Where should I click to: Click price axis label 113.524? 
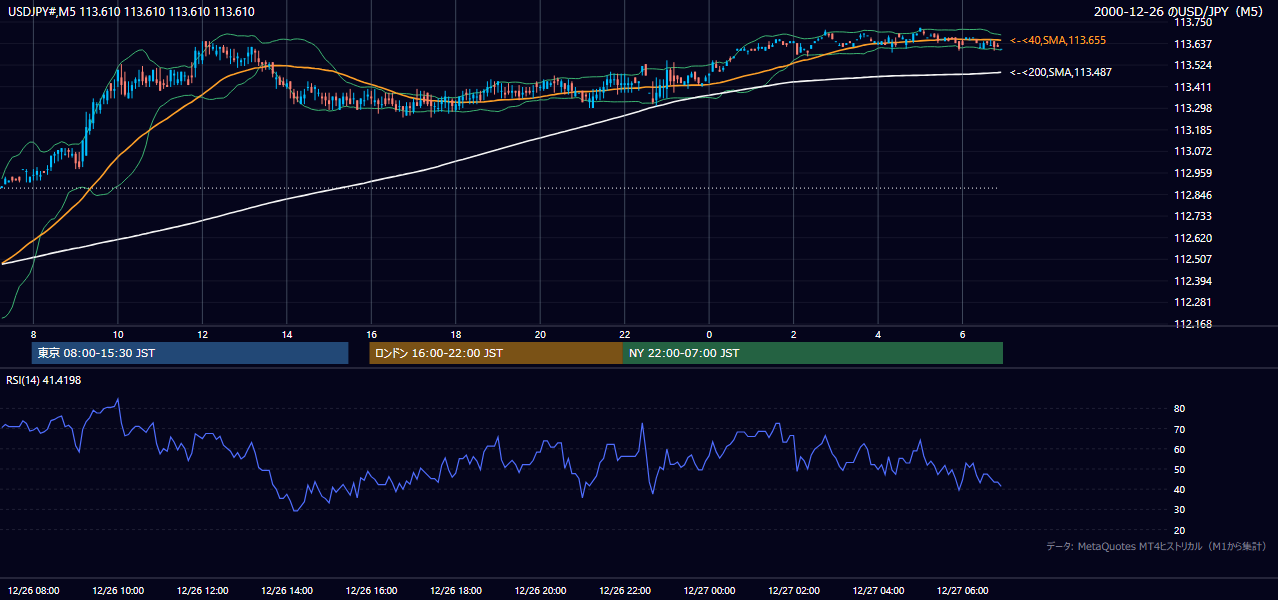tap(1194, 65)
